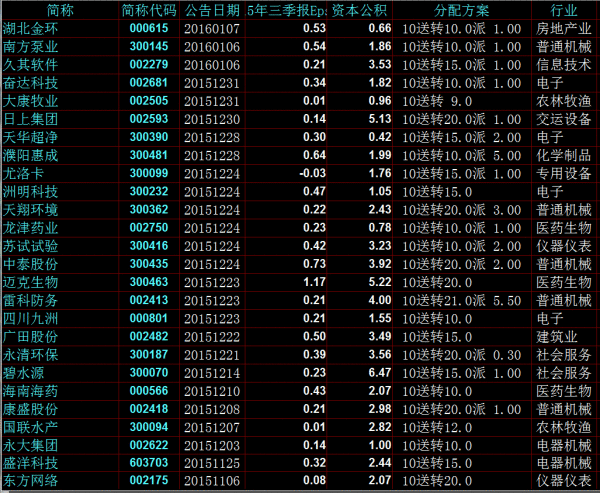The image size is (600, 493).
Task: Click industry cell 建筑业
Action: click(x=557, y=336)
